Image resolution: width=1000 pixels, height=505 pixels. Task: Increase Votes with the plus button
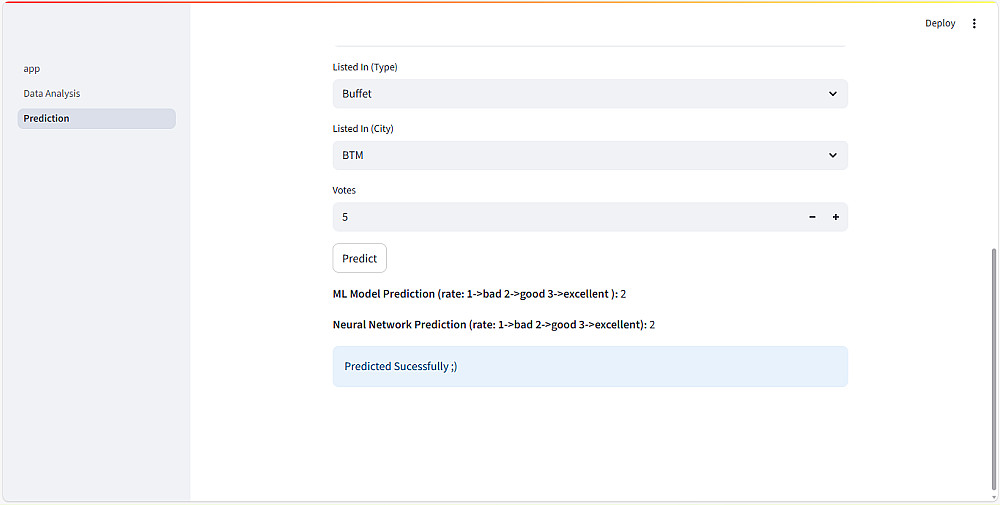835,217
